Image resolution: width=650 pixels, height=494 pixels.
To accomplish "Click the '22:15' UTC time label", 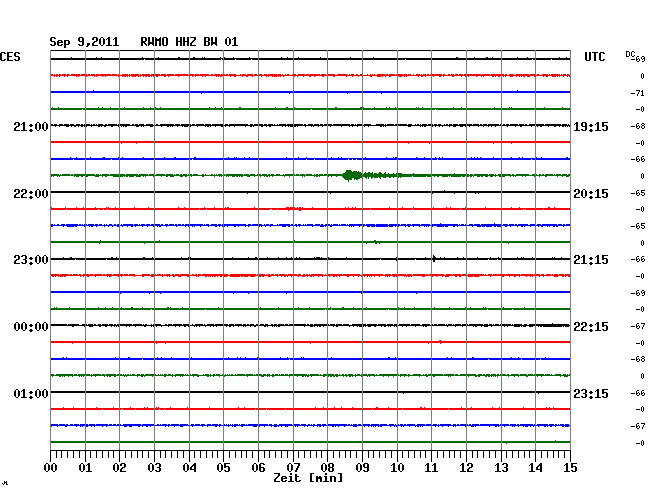I will (x=591, y=327).
